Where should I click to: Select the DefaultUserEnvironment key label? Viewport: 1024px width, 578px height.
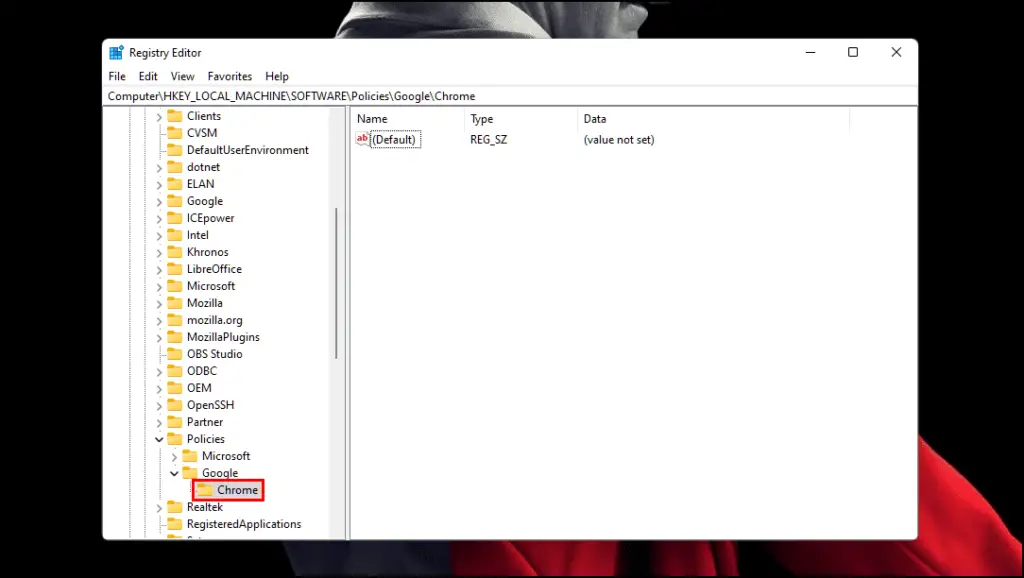[248, 150]
